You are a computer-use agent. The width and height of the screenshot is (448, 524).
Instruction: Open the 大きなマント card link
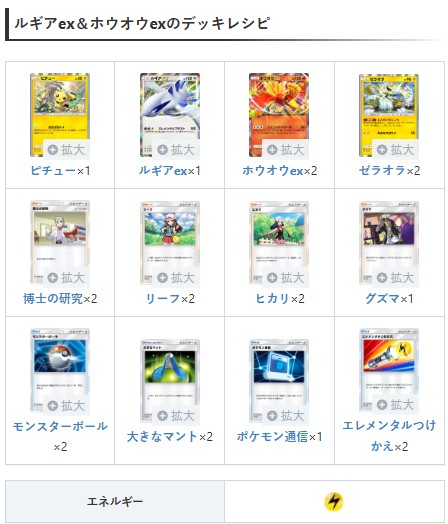pos(163,436)
